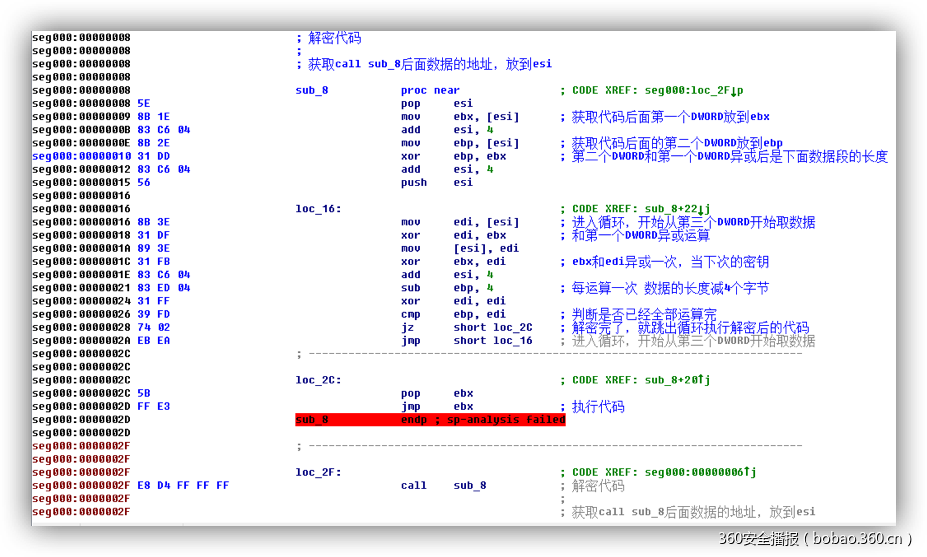The image size is (927, 557).
Task: Click the loc_16: label
Action: pos(318,209)
